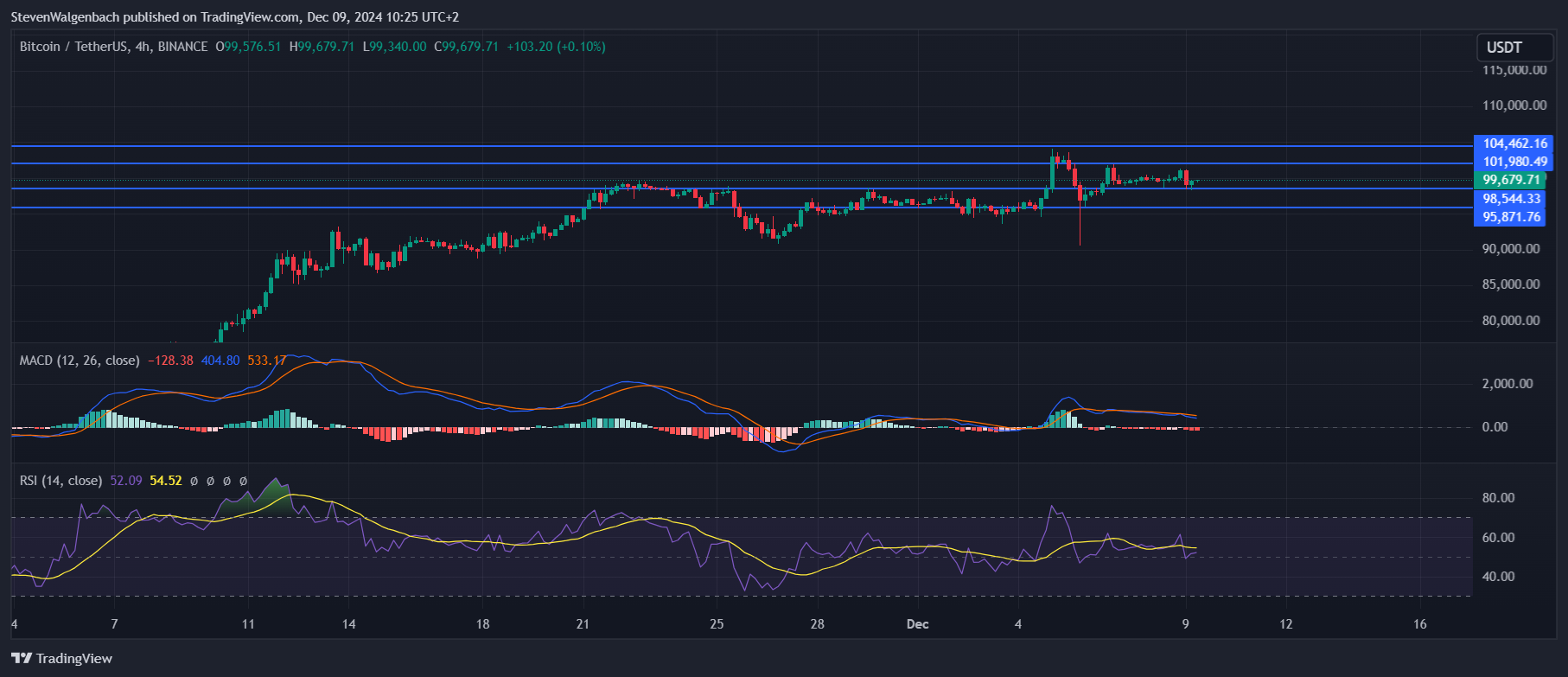Viewport: 1568px width, 677px height.
Task: Click the MACD value 404.80
Action: point(220,361)
